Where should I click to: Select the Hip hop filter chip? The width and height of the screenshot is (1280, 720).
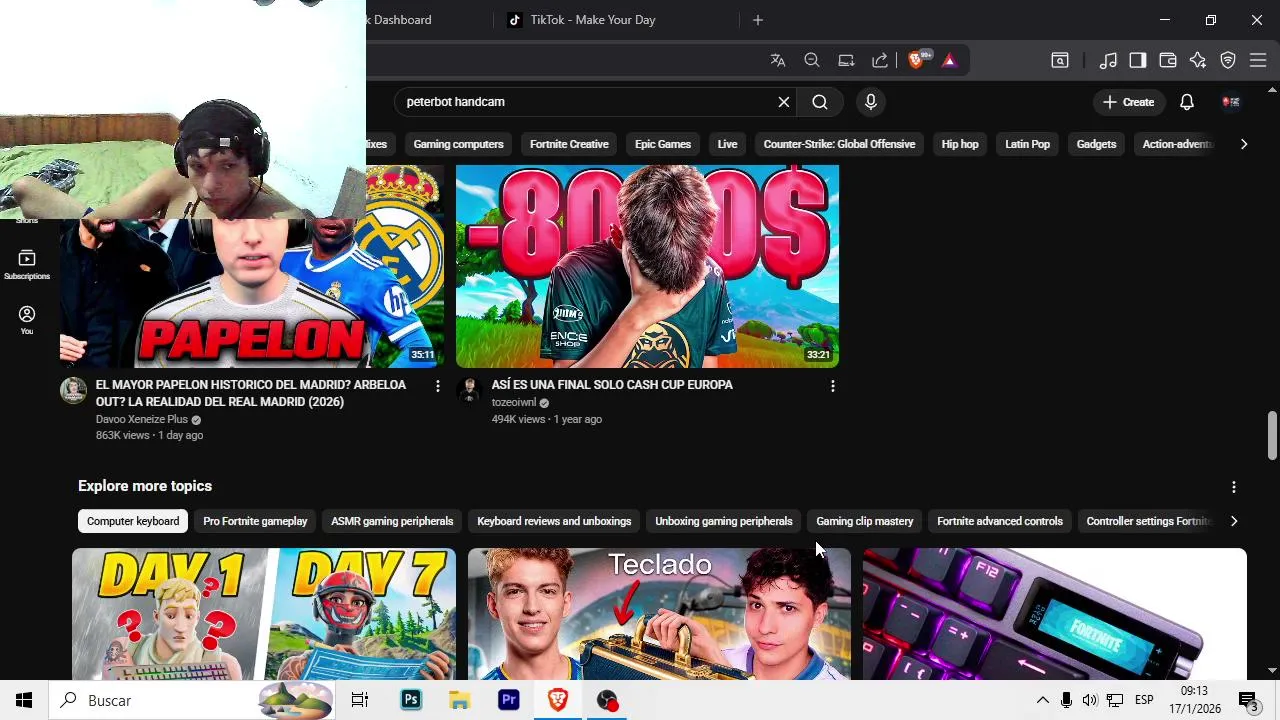960,144
